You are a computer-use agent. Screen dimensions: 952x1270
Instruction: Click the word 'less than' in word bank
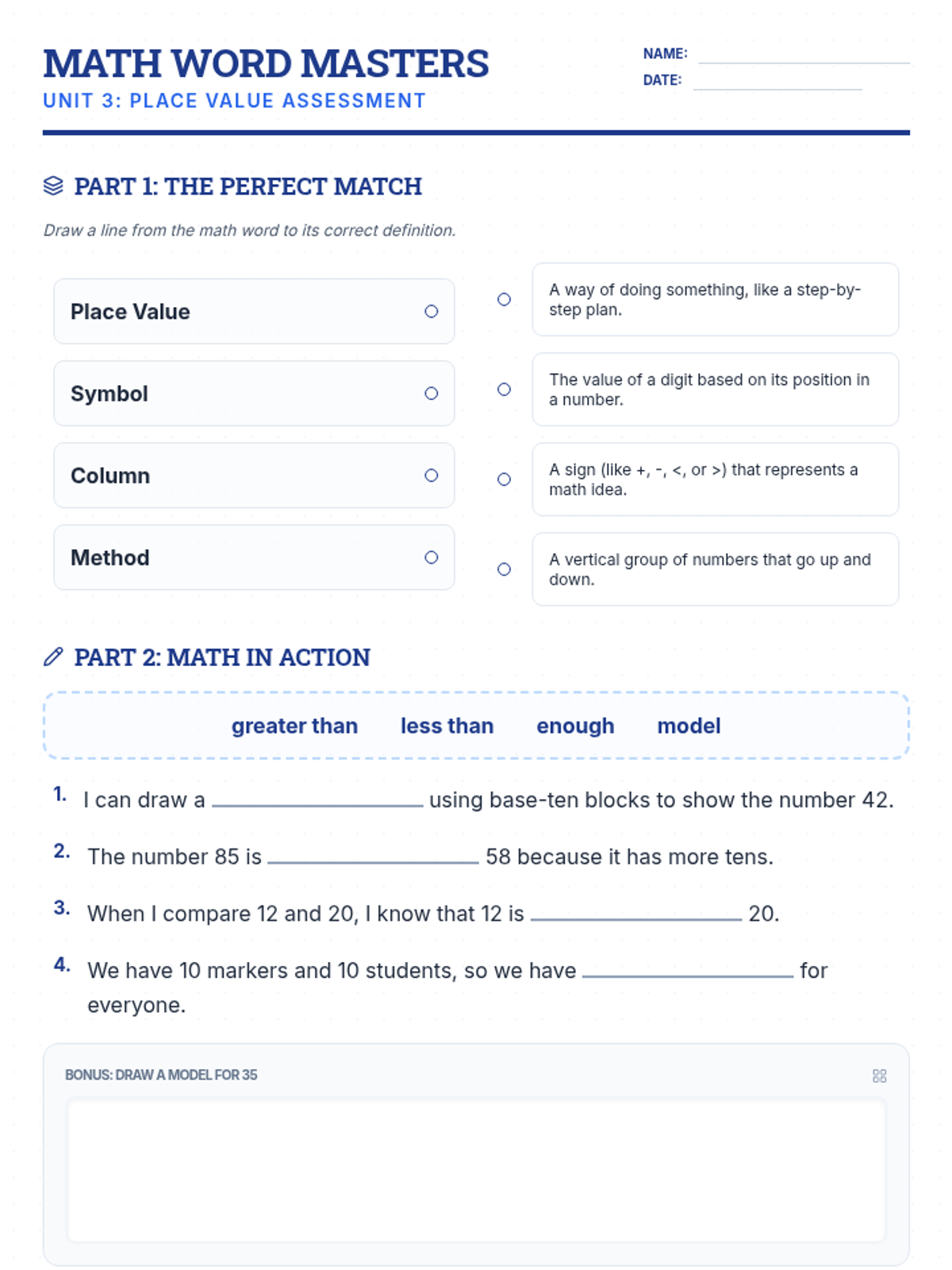coord(447,725)
